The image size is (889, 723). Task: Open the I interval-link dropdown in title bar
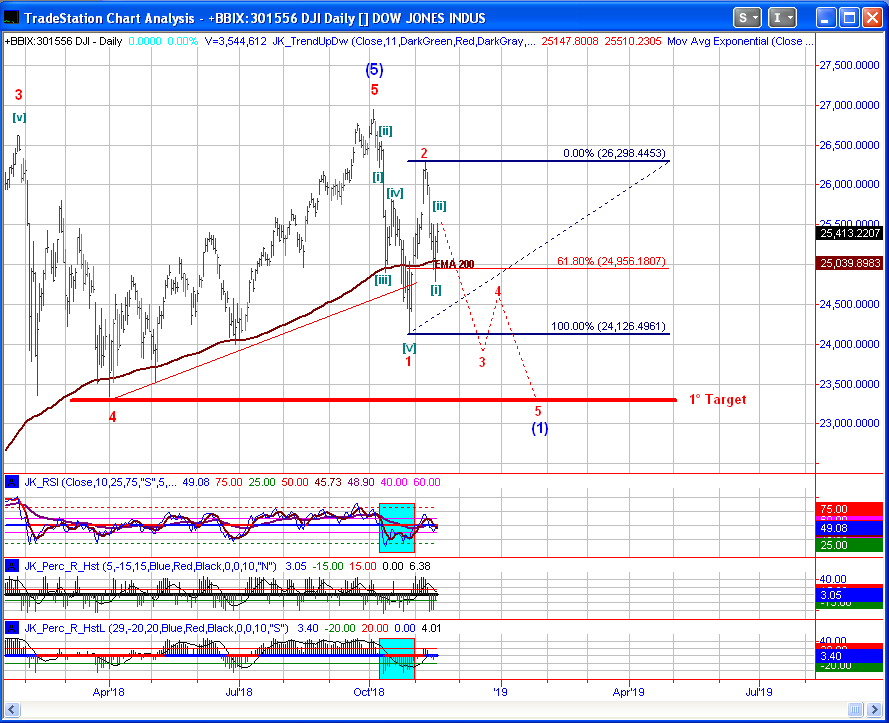[782, 18]
